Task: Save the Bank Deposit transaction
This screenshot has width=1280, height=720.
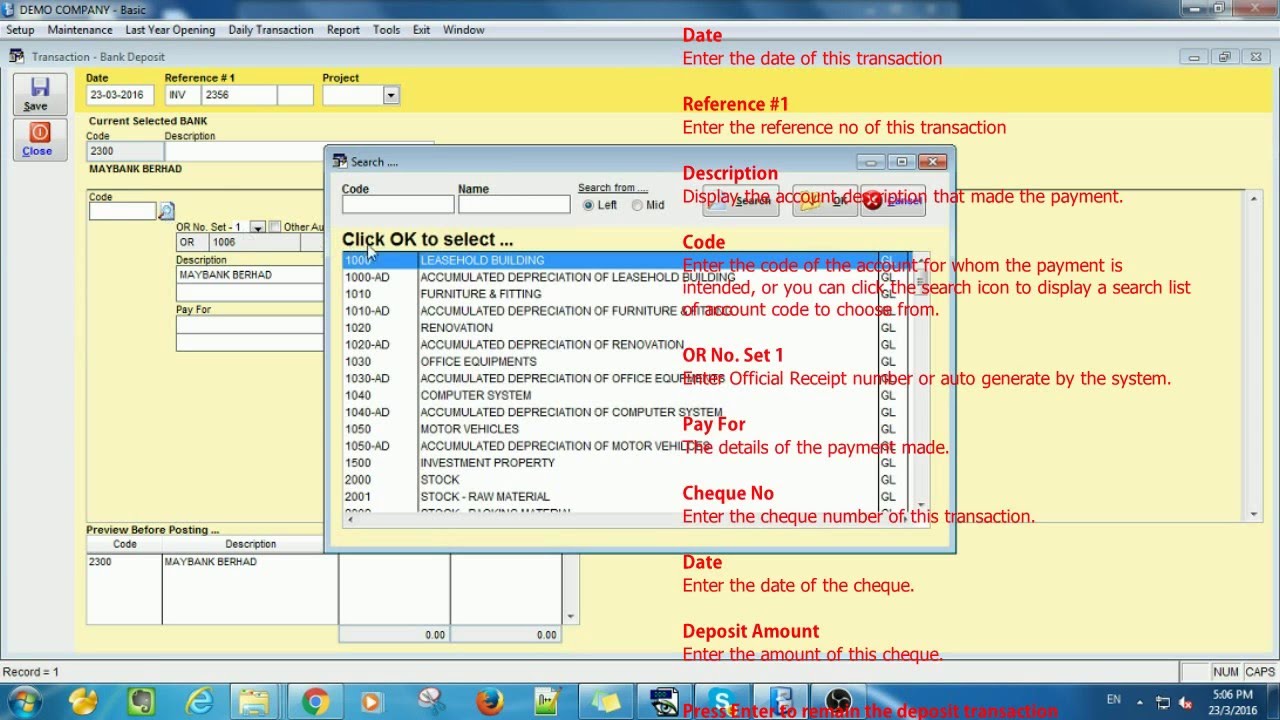Action: (40, 94)
